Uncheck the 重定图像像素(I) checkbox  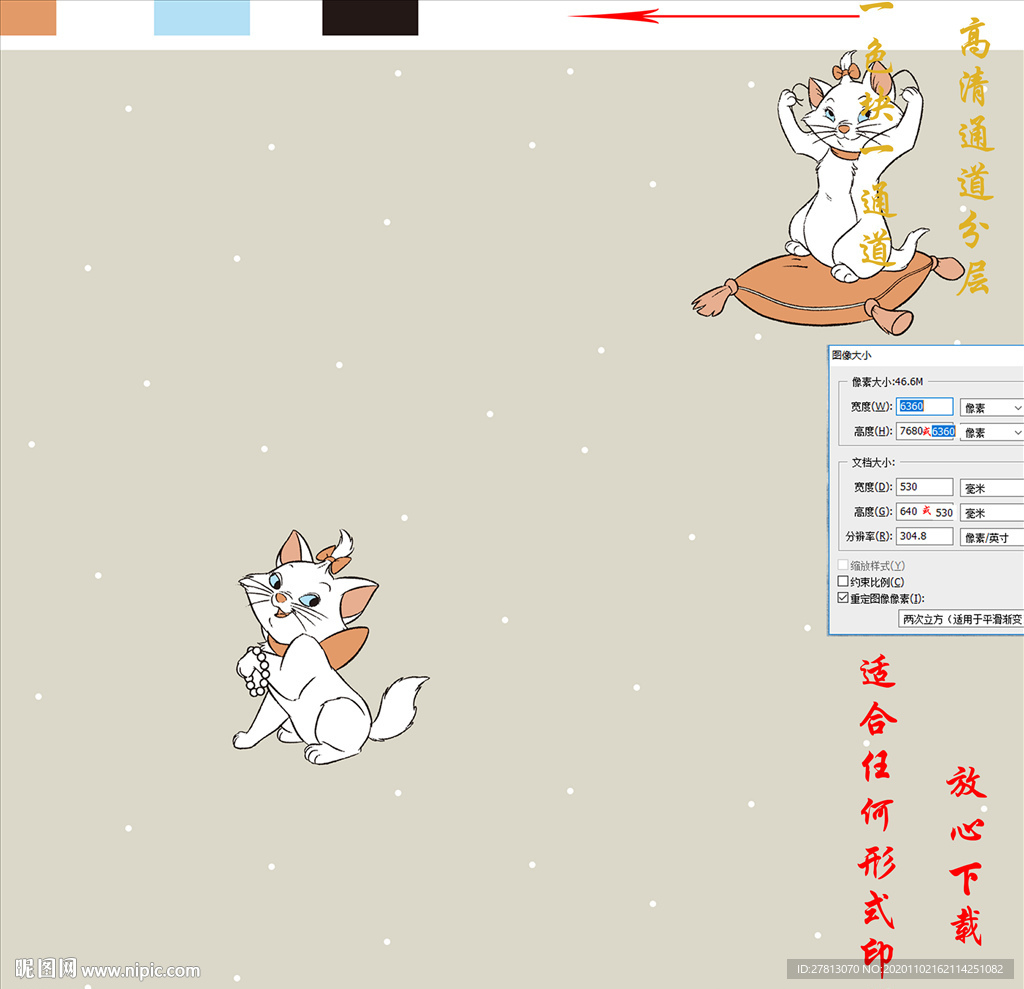[x=843, y=598]
